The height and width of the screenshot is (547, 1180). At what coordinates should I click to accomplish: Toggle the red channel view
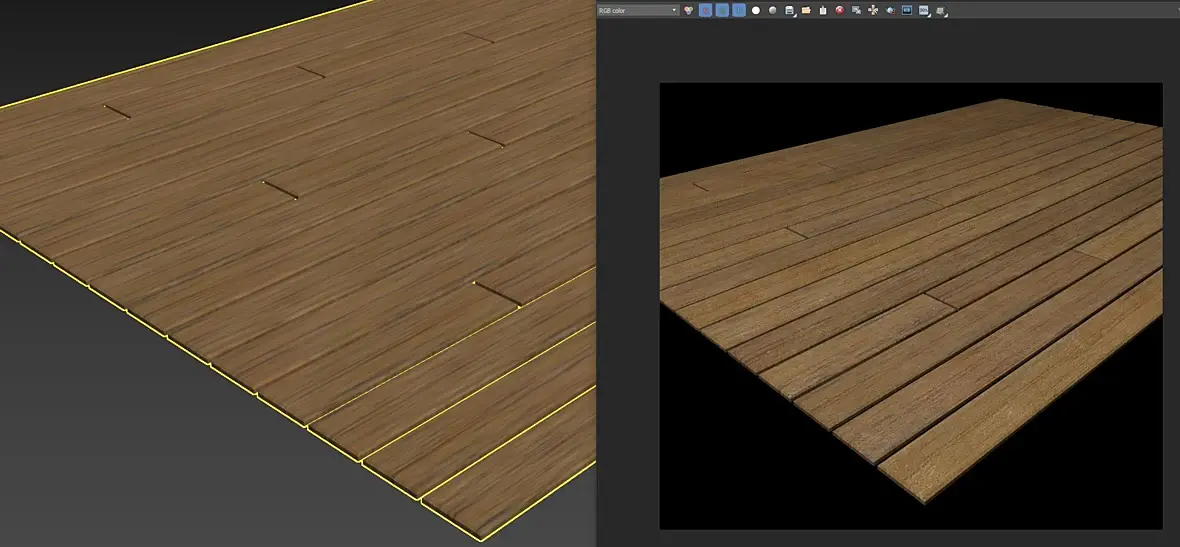pos(705,10)
